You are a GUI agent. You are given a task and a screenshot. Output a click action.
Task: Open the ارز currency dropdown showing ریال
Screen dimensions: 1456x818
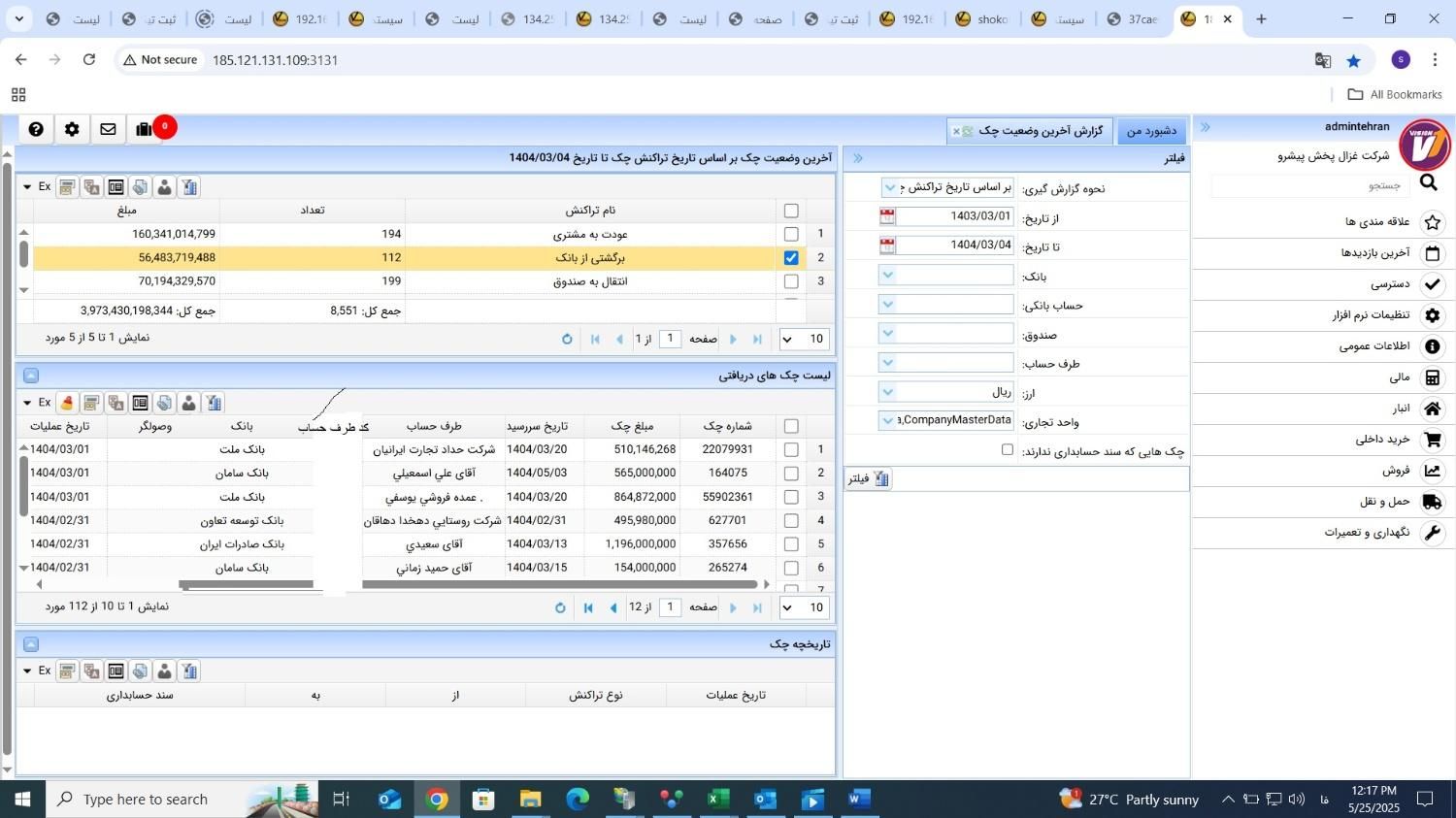(886, 391)
